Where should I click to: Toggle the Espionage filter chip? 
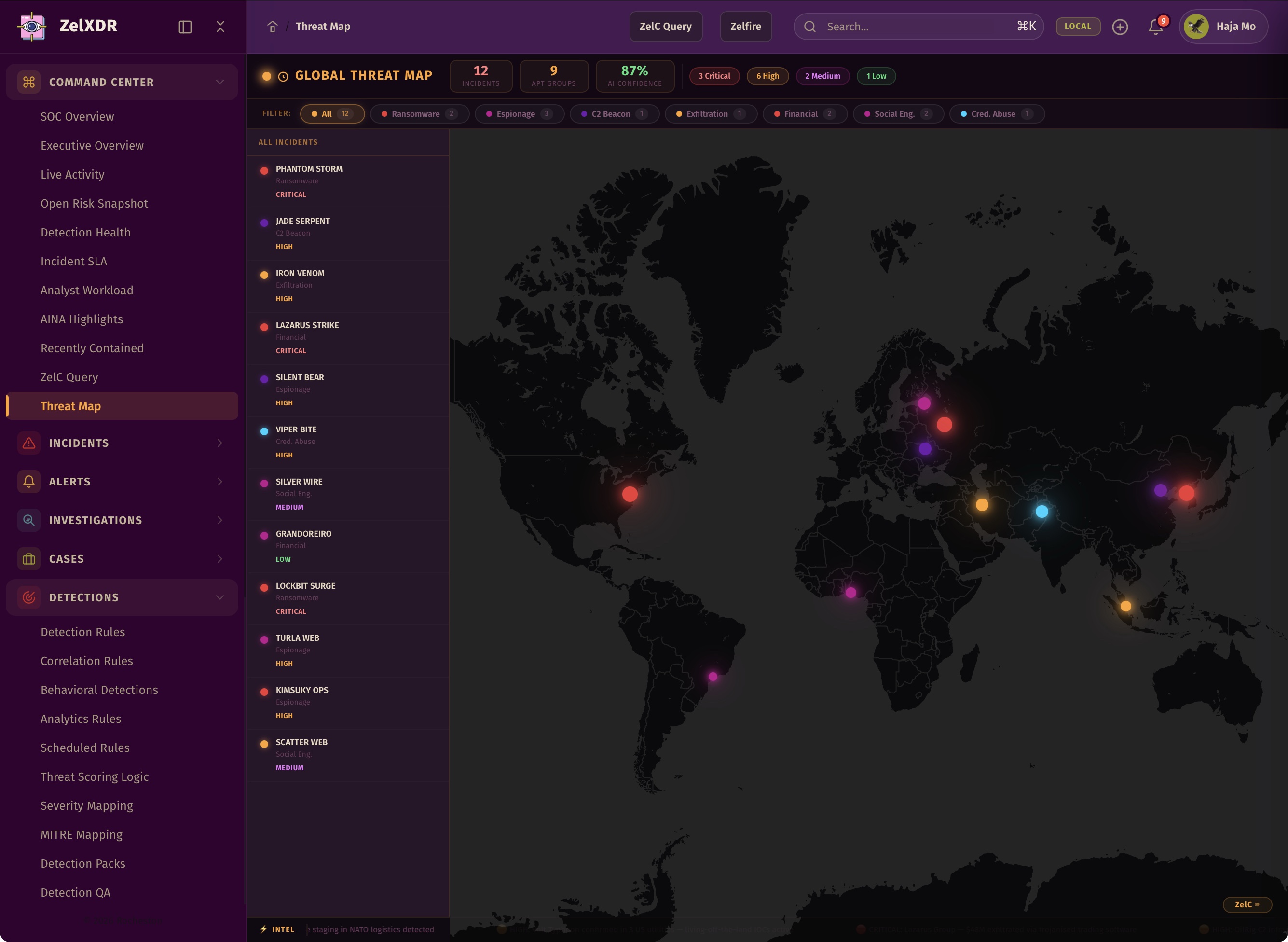[519, 114]
